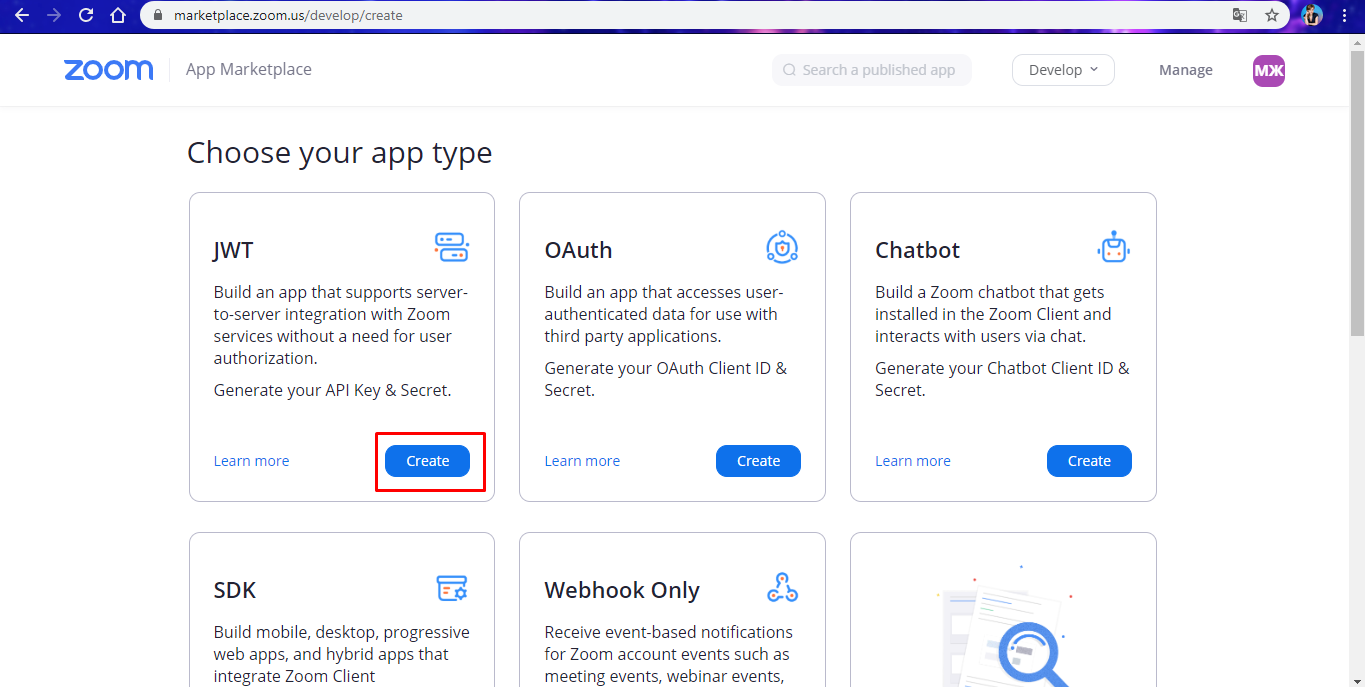The height and width of the screenshot is (687, 1365).
Task: Create a JWT app
Action: pyautogui.click(x=427, y=461)
